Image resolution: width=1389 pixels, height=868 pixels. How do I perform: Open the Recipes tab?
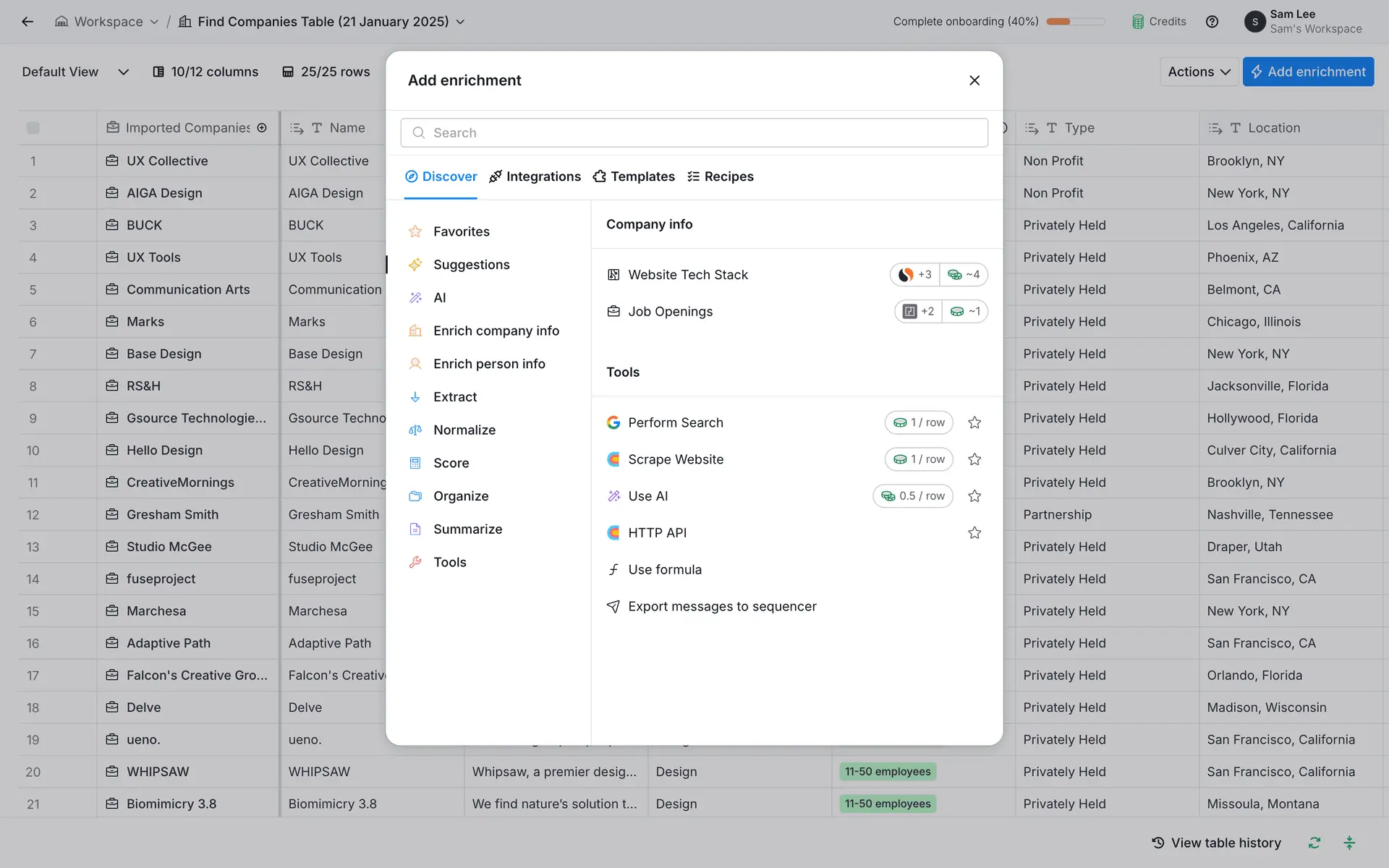(x=720, y=176)
